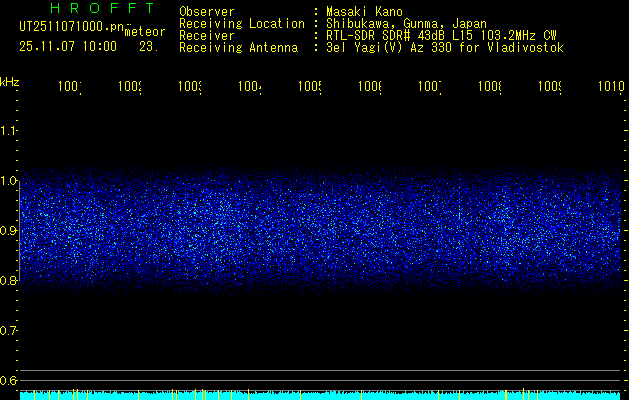Viewport: 629px width, 400px height.
Task: Click the meteor count value 23
Action: point(148,46)
